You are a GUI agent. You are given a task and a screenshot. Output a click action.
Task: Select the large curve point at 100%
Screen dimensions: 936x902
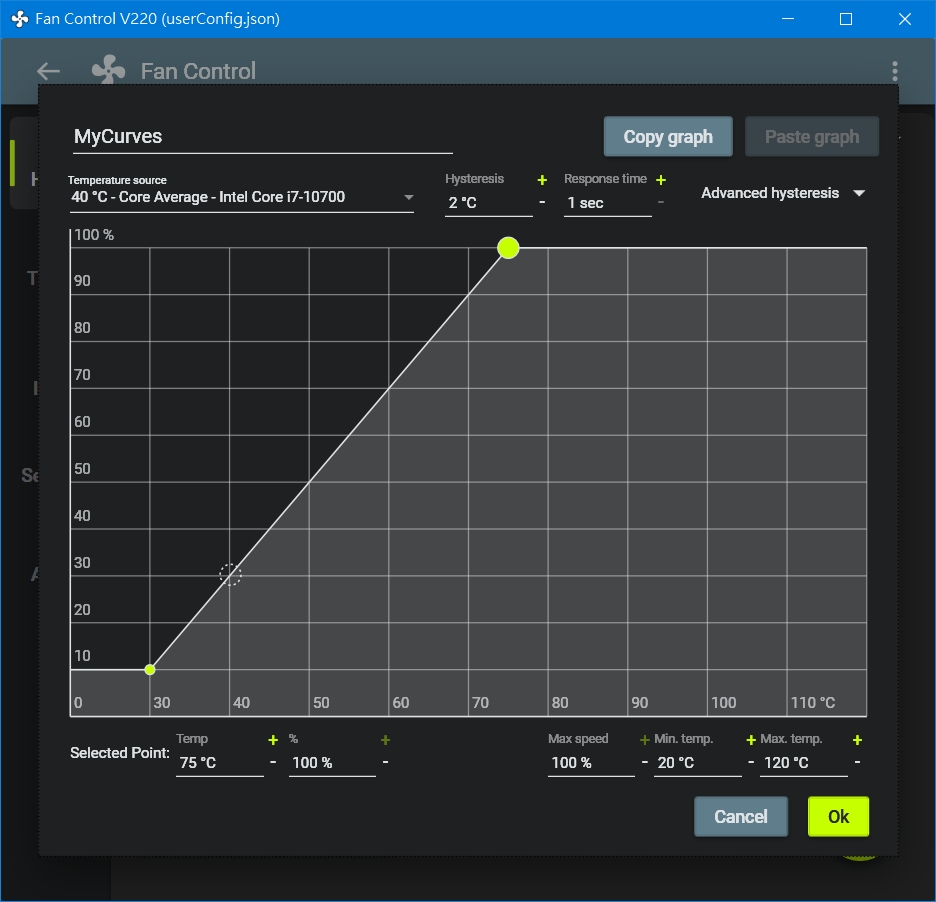pos(508,248)
